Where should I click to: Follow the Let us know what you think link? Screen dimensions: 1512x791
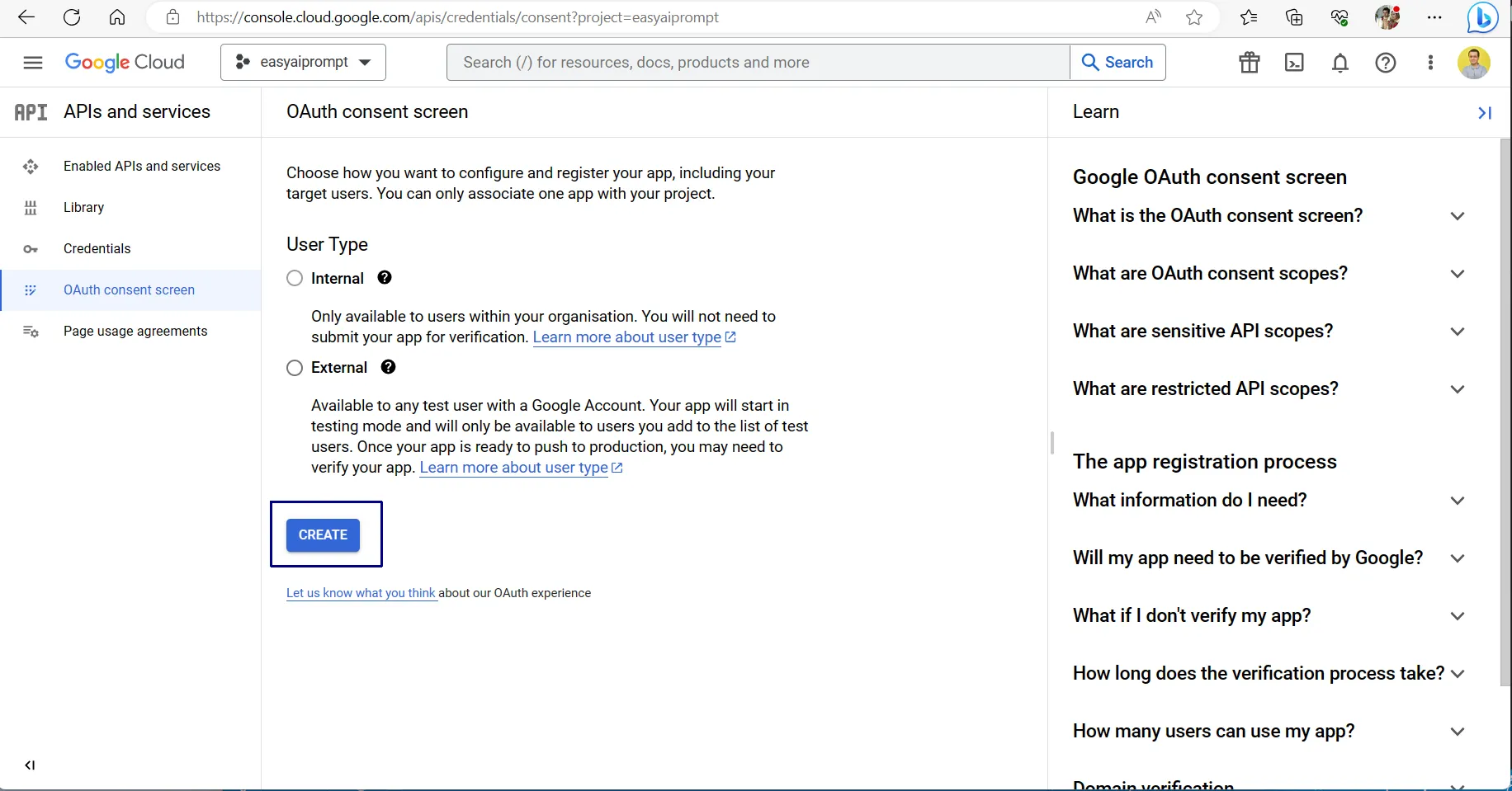361,593
